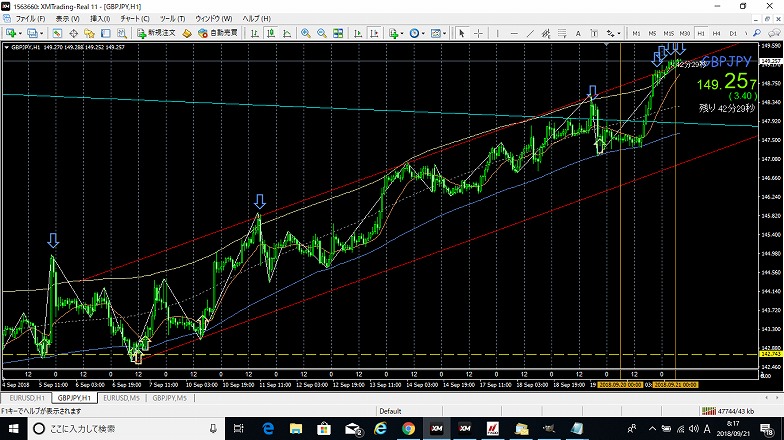784x440 pixels.
Task: Switch to EURUSD,H1 chart tab
Action: [27, 398]
